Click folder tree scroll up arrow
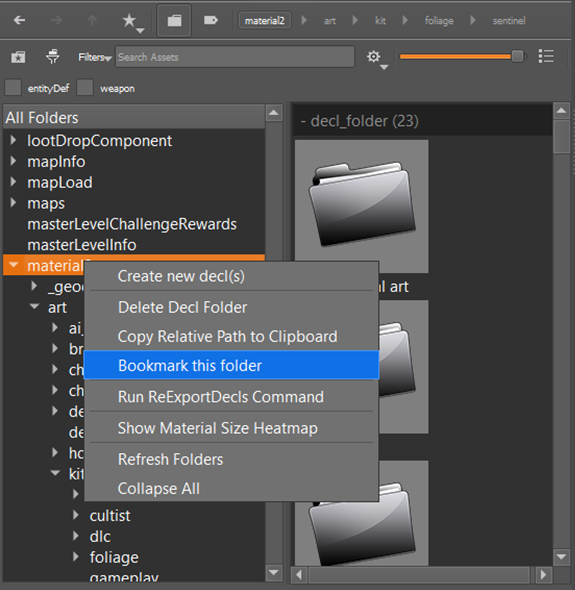This screenshot has height=590, width=575. (x=274, y=113)
